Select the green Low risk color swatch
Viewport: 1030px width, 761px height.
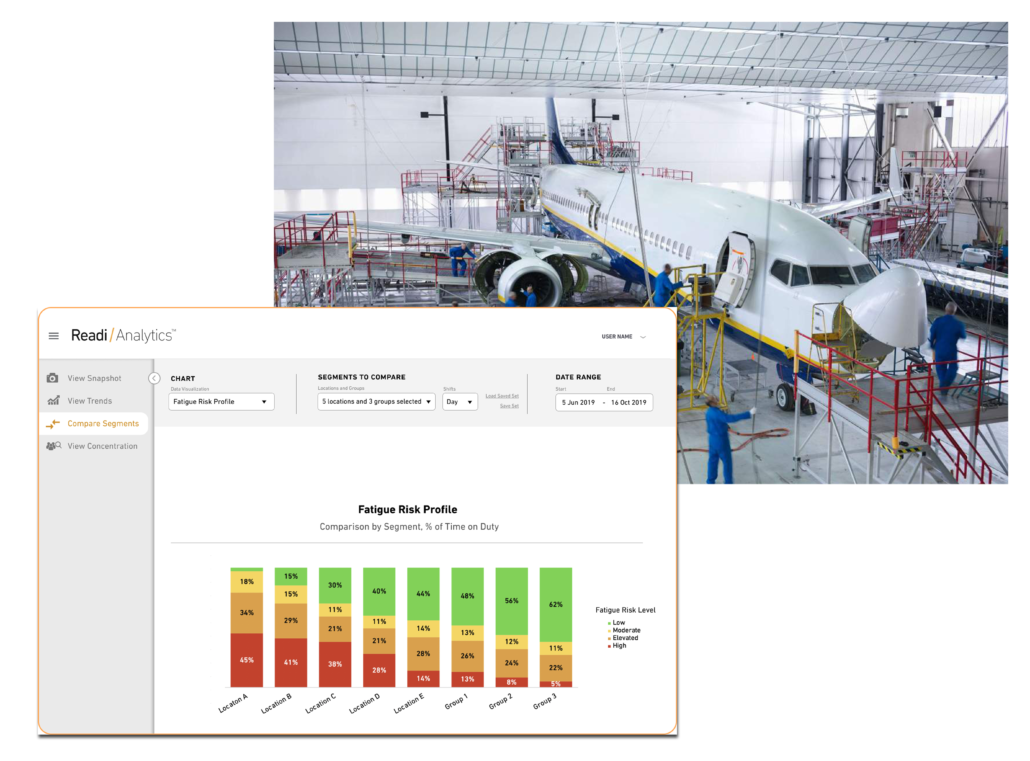pyautogui.click(x=609, y=623)
